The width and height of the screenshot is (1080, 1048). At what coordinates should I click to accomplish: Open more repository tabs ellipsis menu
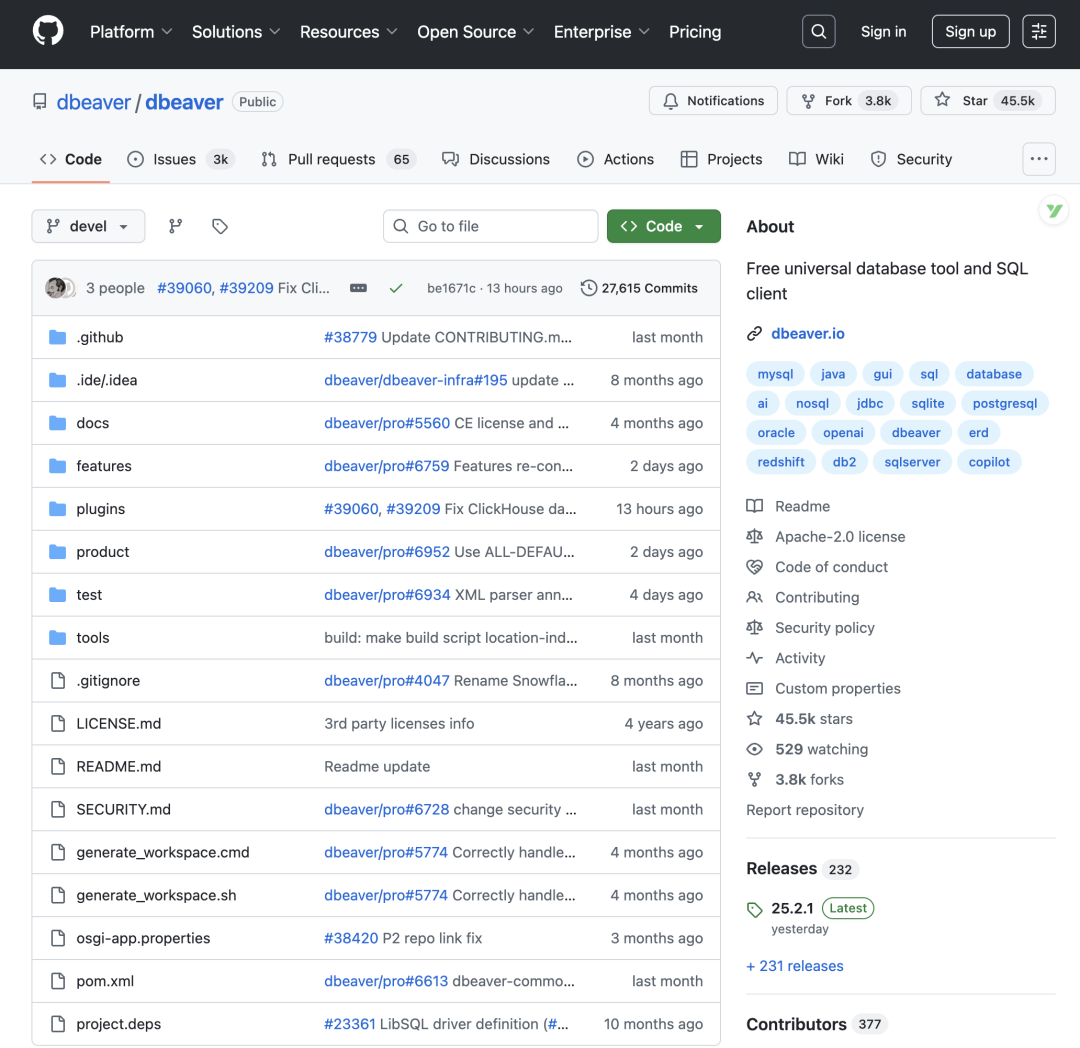(x=1039, y=159)
